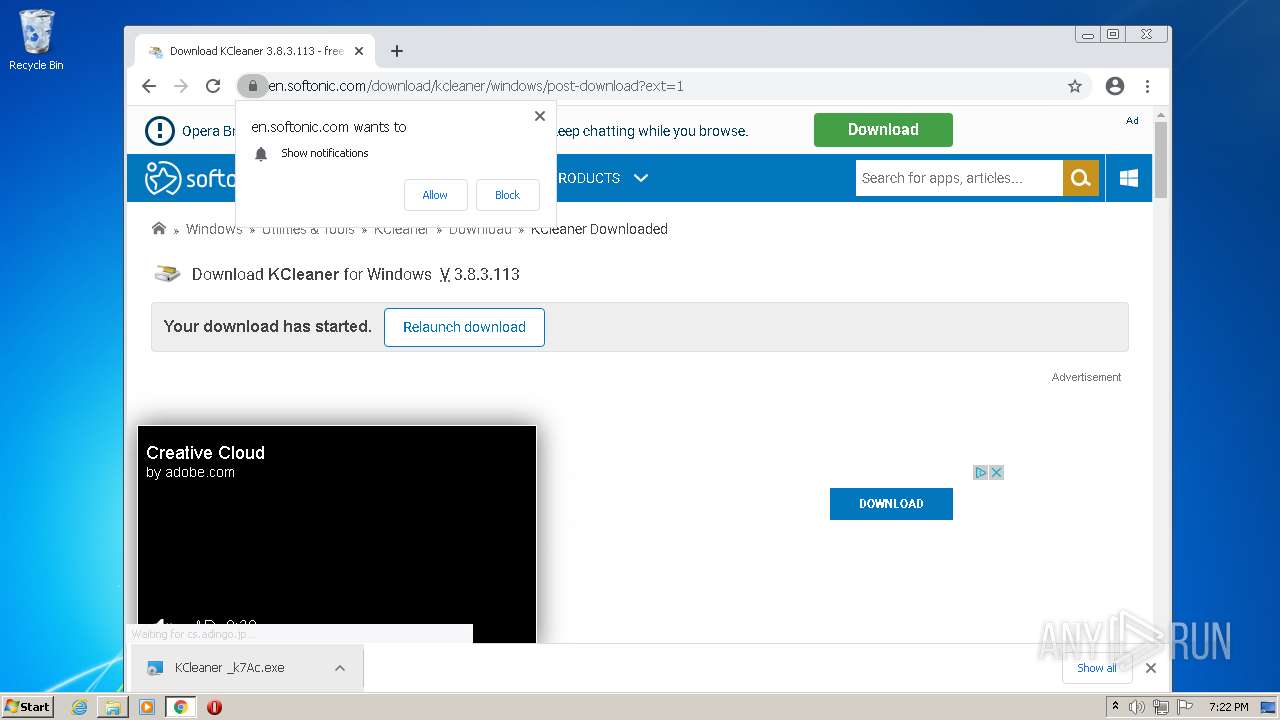Click the Action Center flag icon
Screen dimensions: 1280x720
[x=1183, y=707]
